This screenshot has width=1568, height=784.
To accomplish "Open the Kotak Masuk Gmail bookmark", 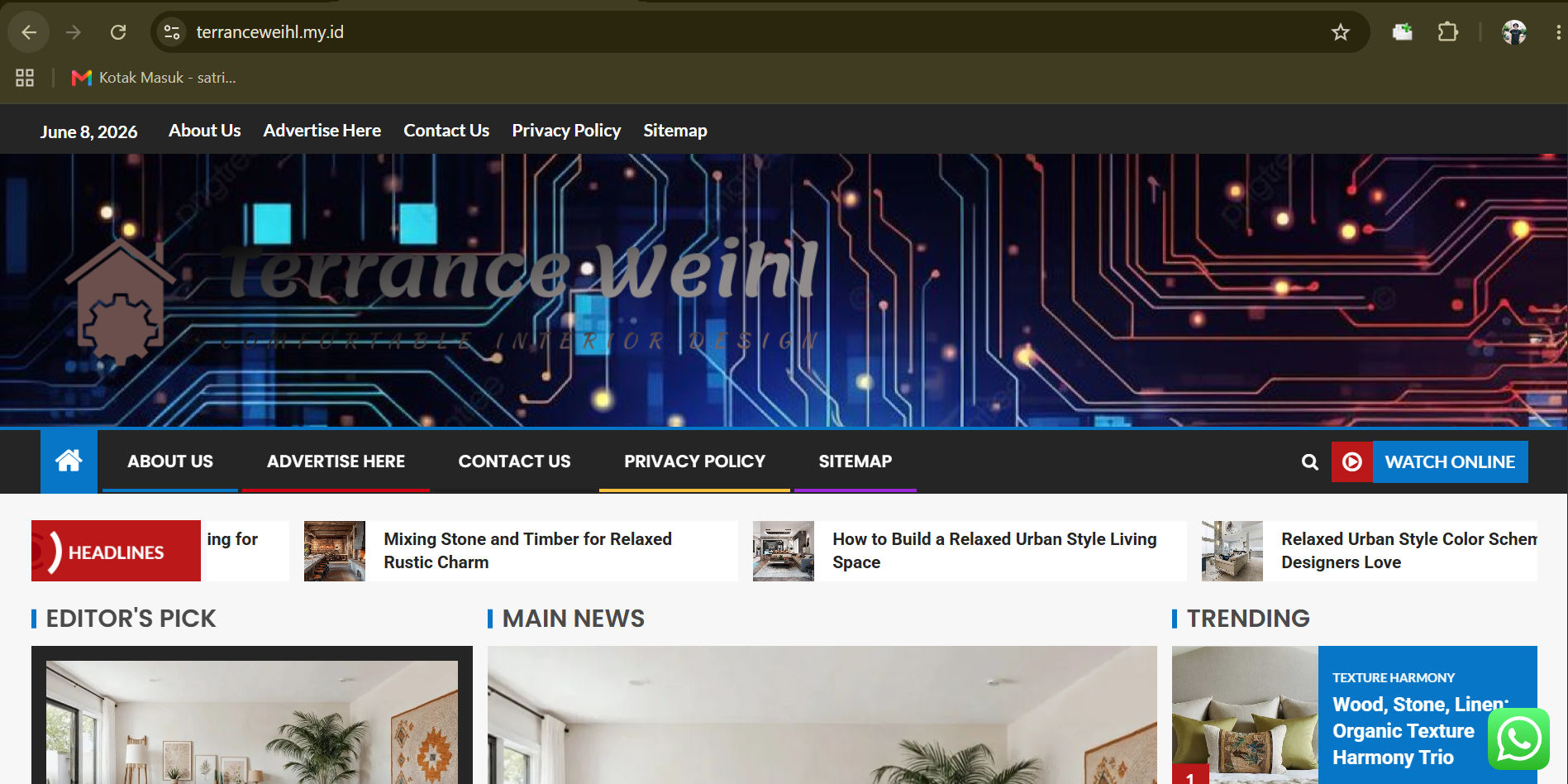I will point(154,78).
